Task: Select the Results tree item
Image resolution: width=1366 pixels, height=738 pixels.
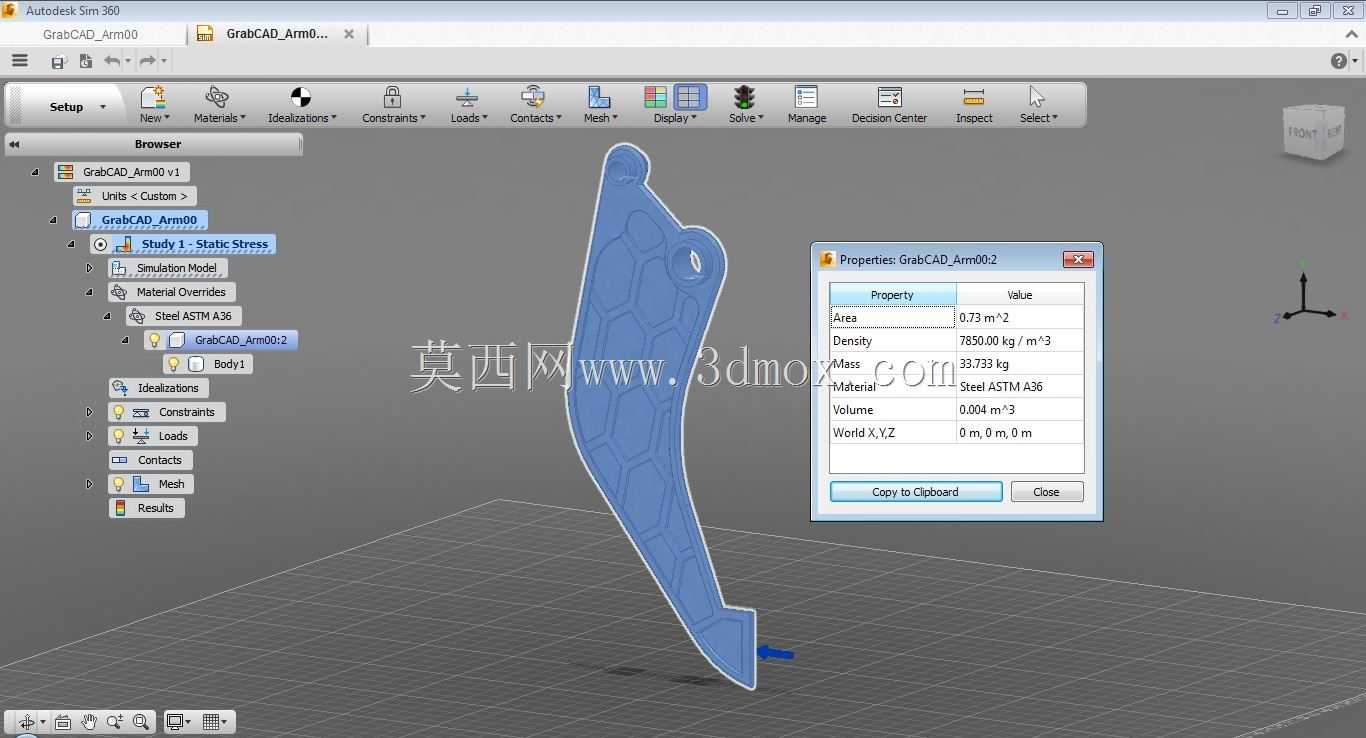Action: [x=147, y=508]
